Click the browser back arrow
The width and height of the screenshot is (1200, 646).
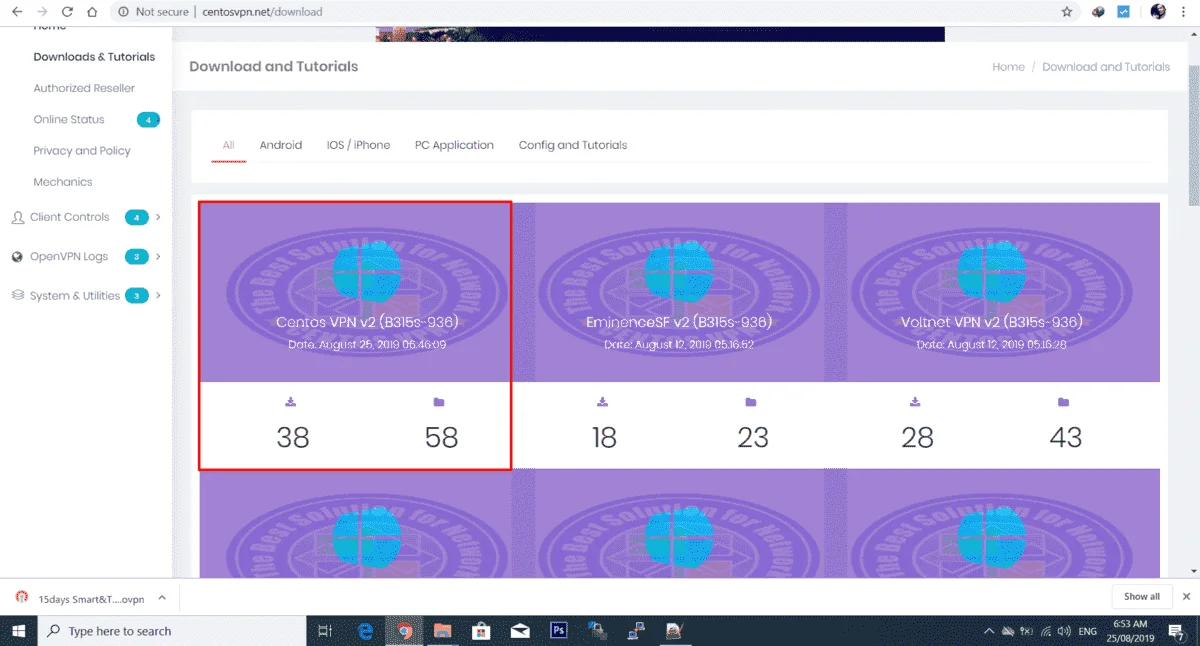[x=17, y=12]
